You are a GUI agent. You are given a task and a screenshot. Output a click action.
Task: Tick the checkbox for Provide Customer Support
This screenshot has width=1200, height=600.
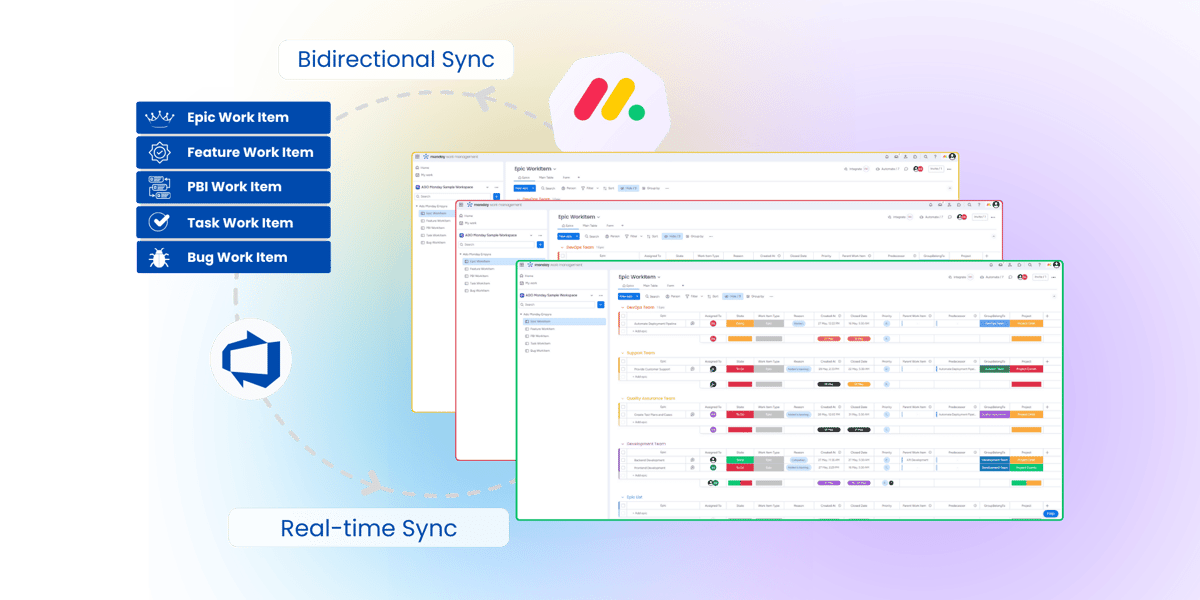623,369
